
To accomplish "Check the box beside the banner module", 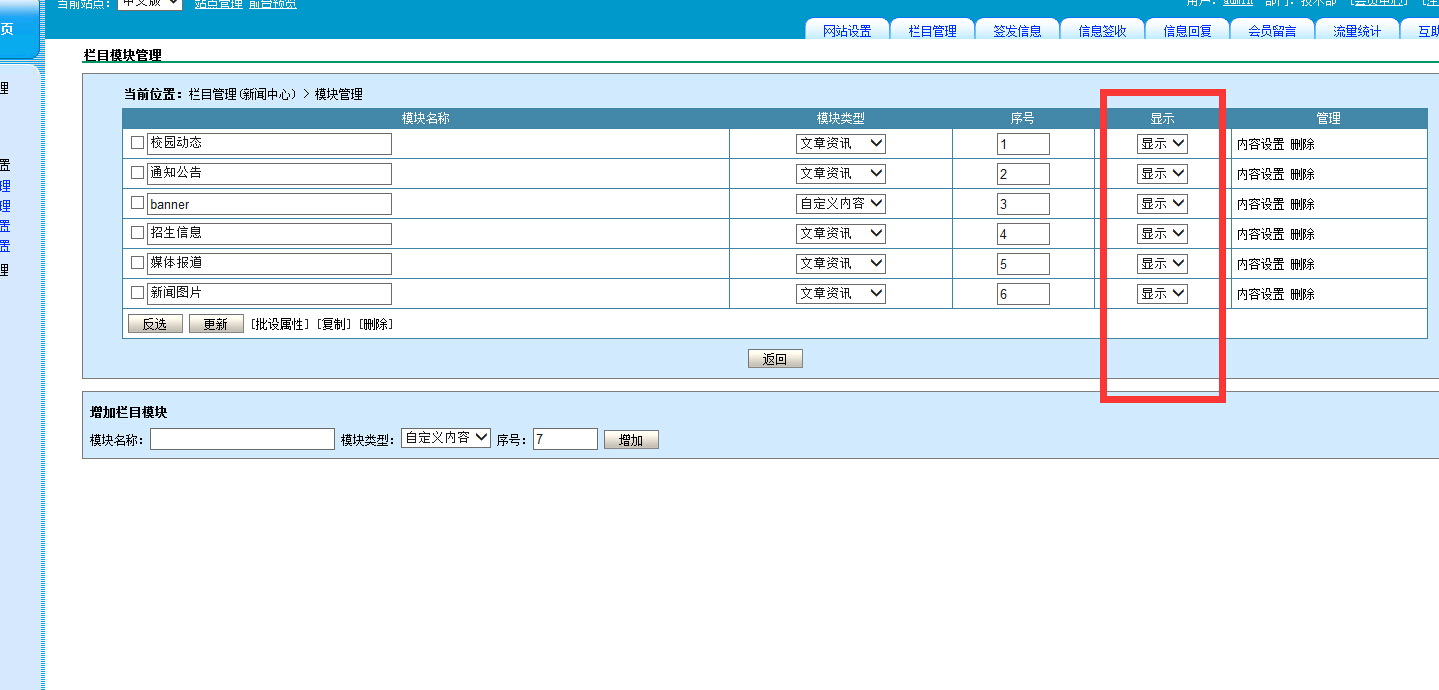I will coord(138,203).
